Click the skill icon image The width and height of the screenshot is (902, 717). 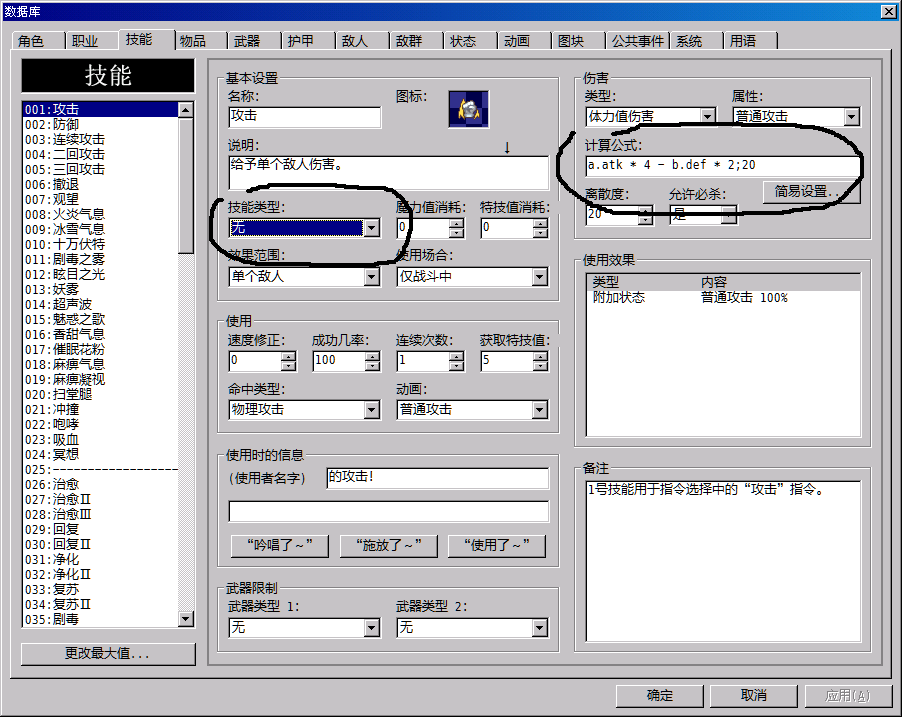pos(469,109)
